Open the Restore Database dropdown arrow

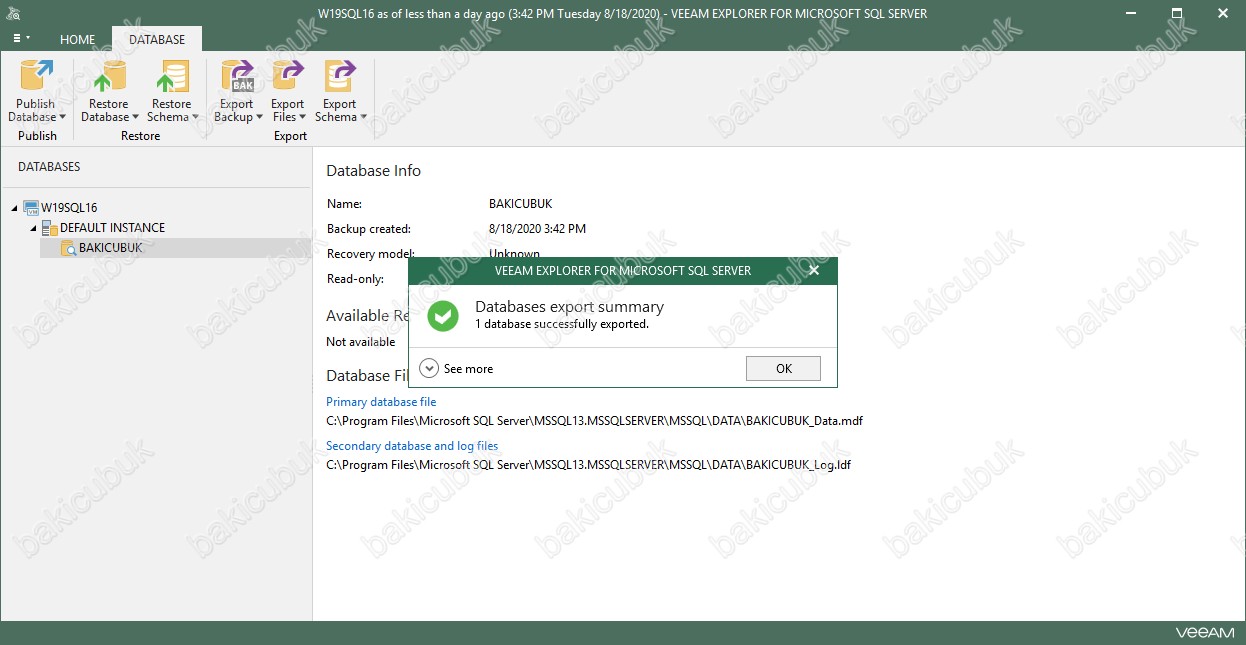coord(136,118)
